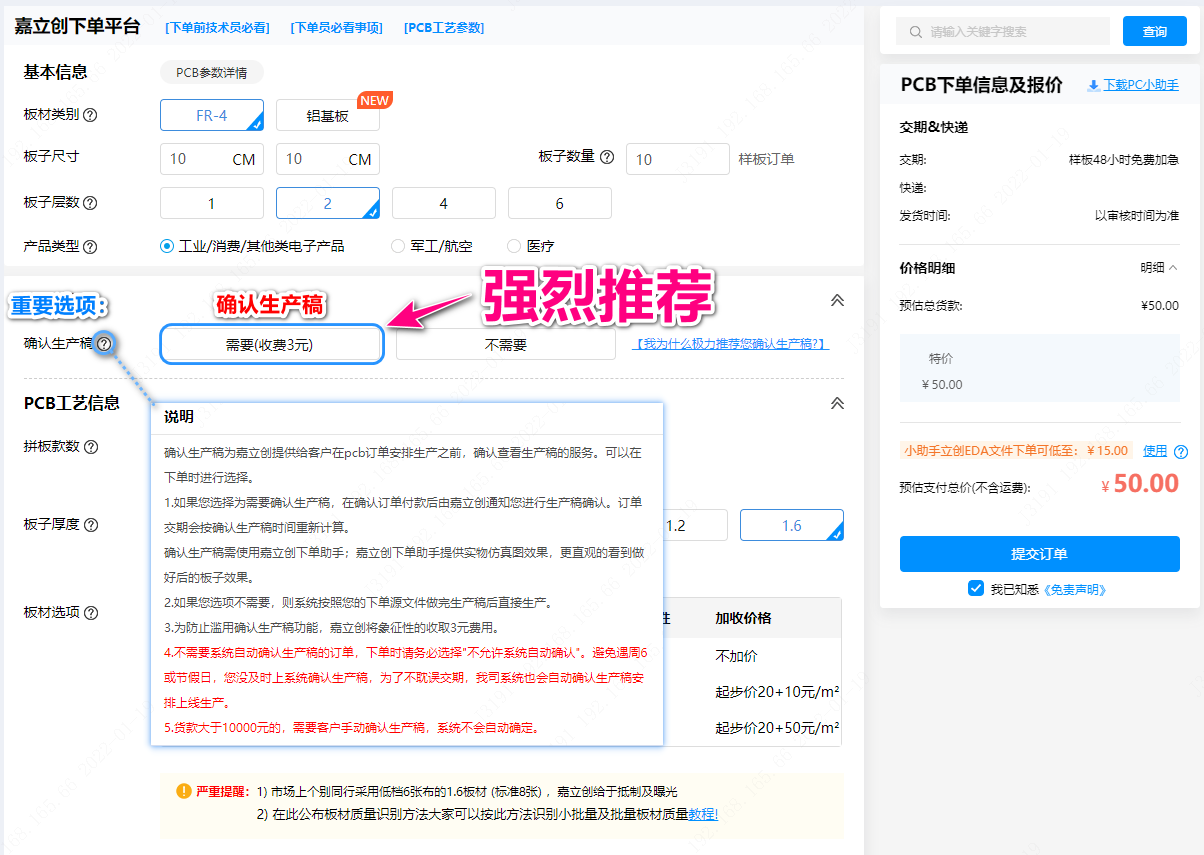Open the 《免责声明》 link
This screenshot has height=855, width=1204.
click(x=1075, y=589)
